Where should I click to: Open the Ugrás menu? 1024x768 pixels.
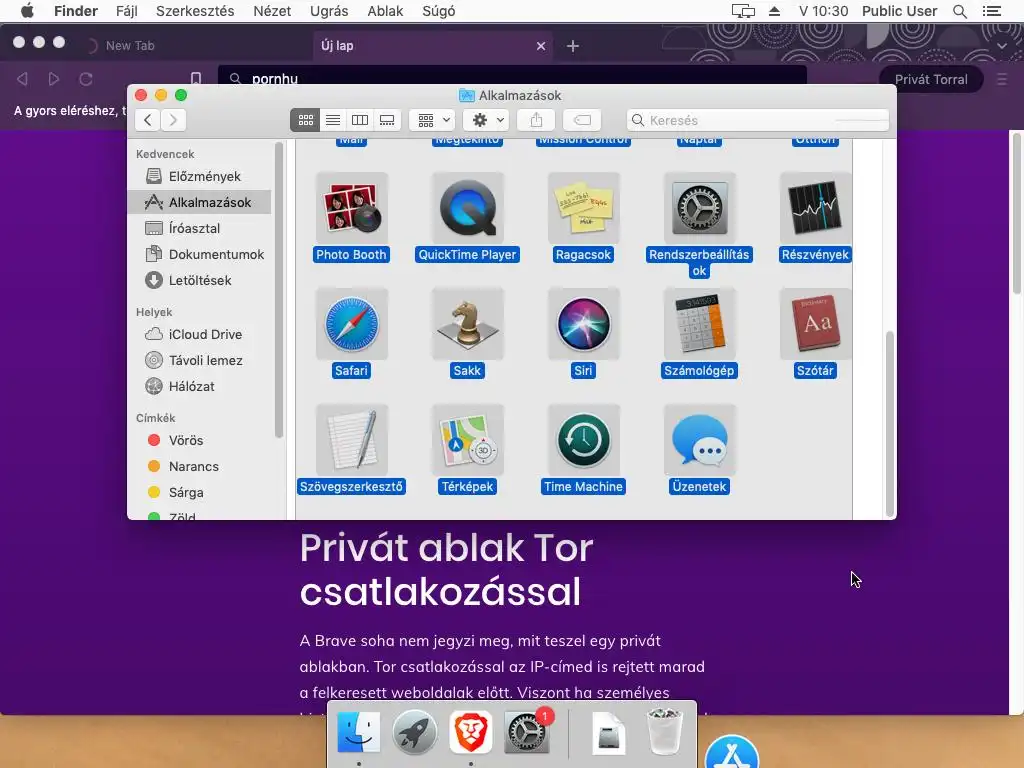coord(328,11)
